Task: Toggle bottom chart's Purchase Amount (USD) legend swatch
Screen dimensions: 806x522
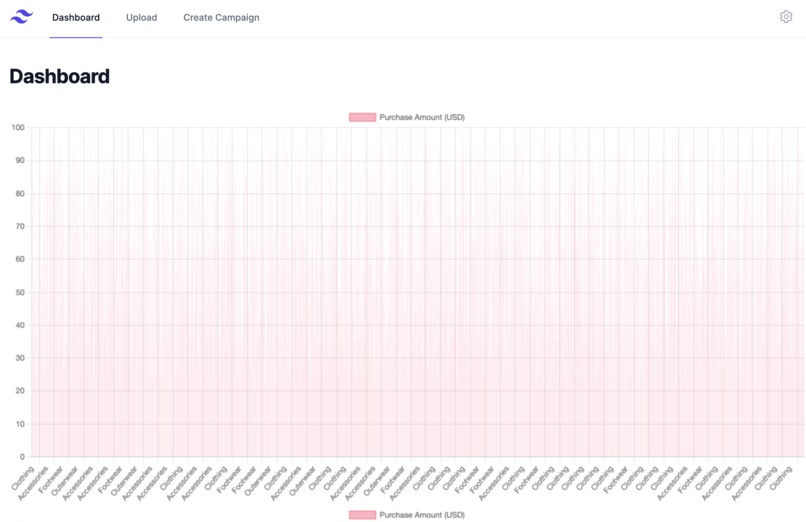Action: click(x=362, y=515)
